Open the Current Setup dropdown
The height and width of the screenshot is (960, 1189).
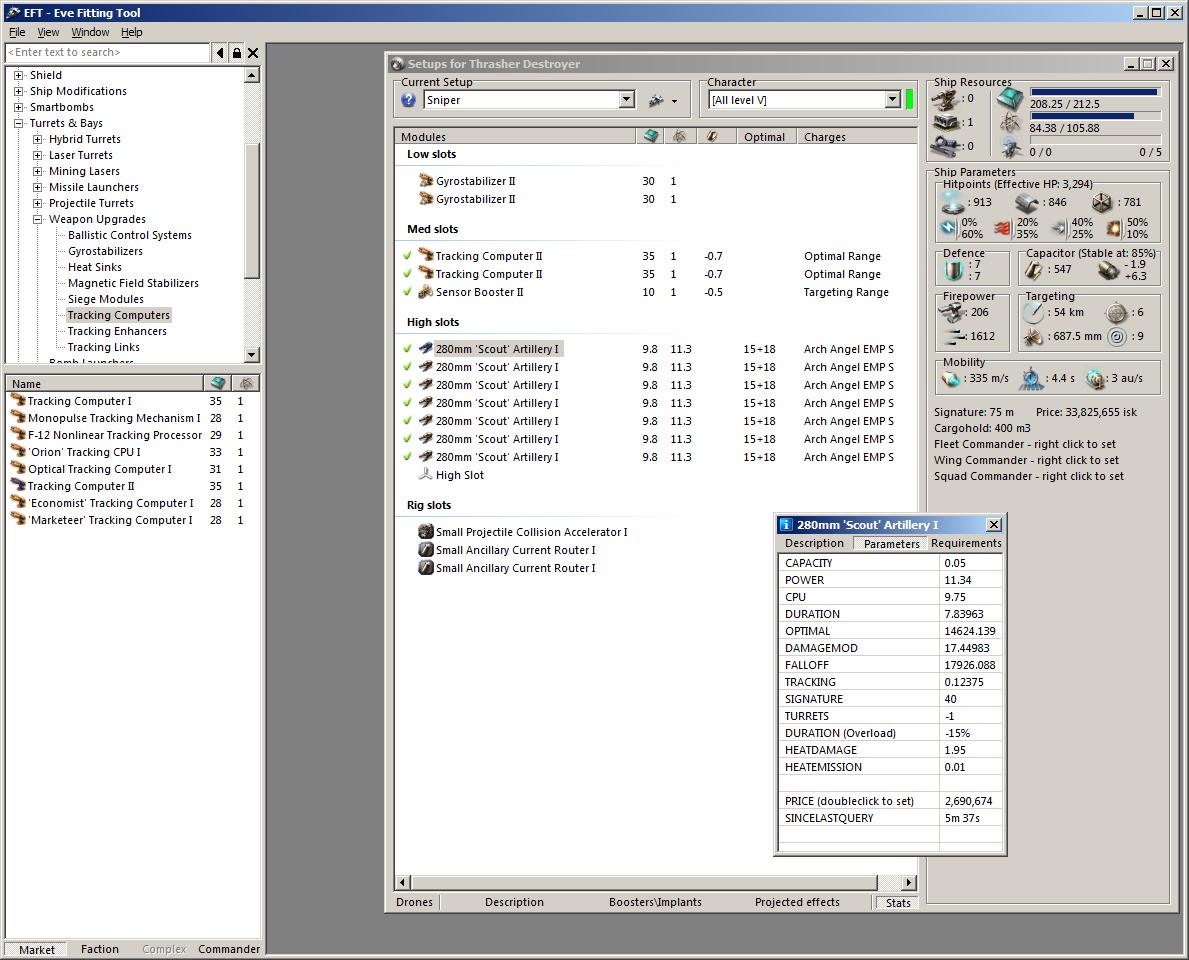626,100
